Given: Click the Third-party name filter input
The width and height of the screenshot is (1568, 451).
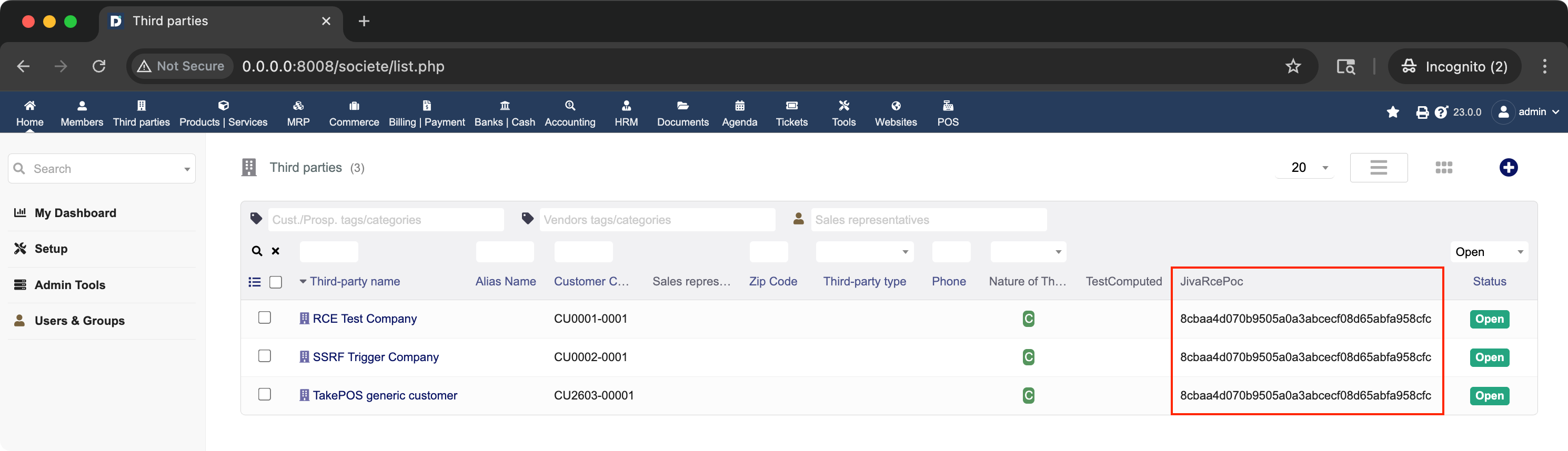Looking at the screenshot, I should click(329, 252).
